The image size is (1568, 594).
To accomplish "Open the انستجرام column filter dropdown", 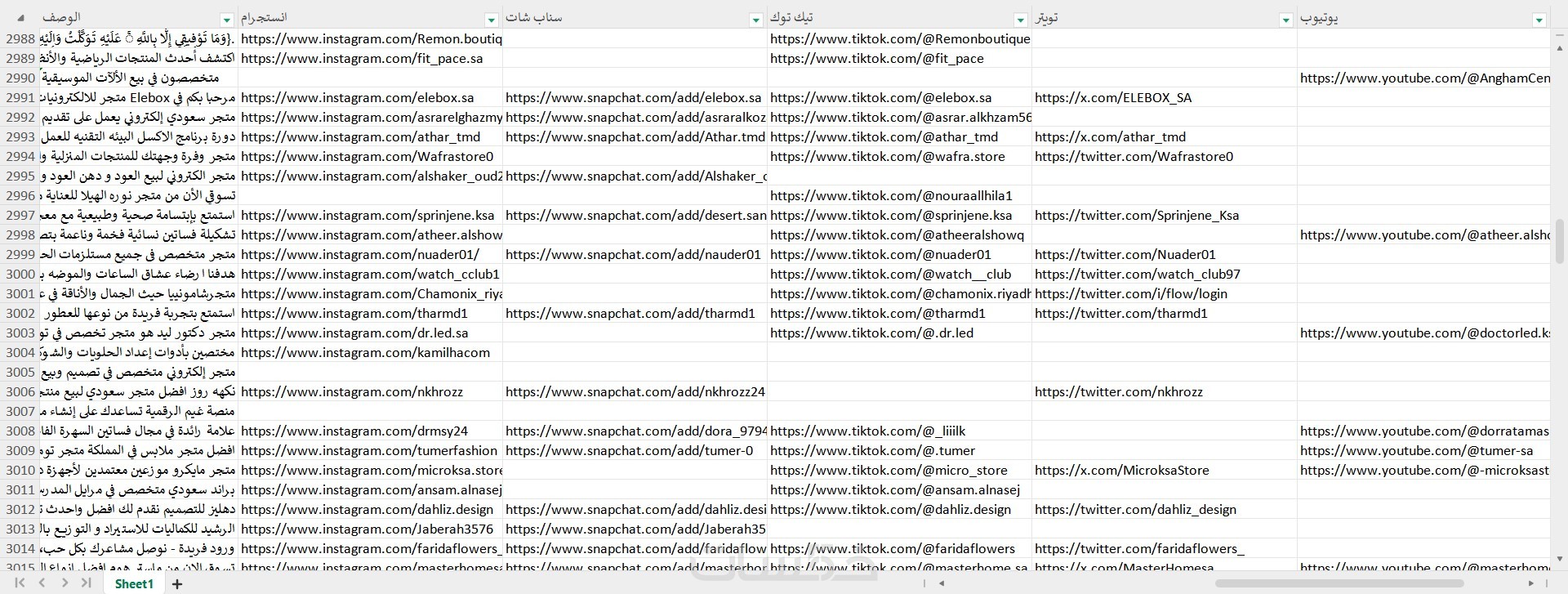I will [x=492, y=20].
